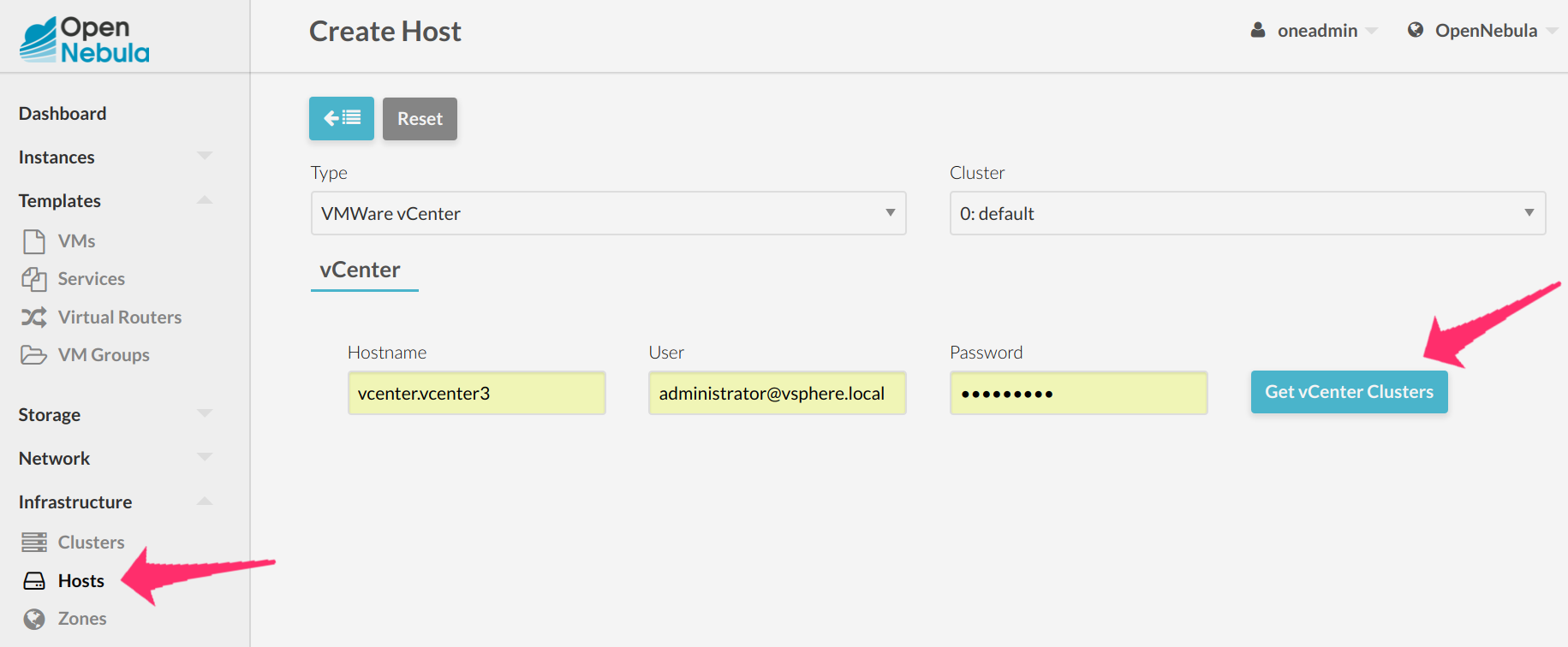Open VMs under Templates
The image size is (1568, 647).
pos(76,241)
